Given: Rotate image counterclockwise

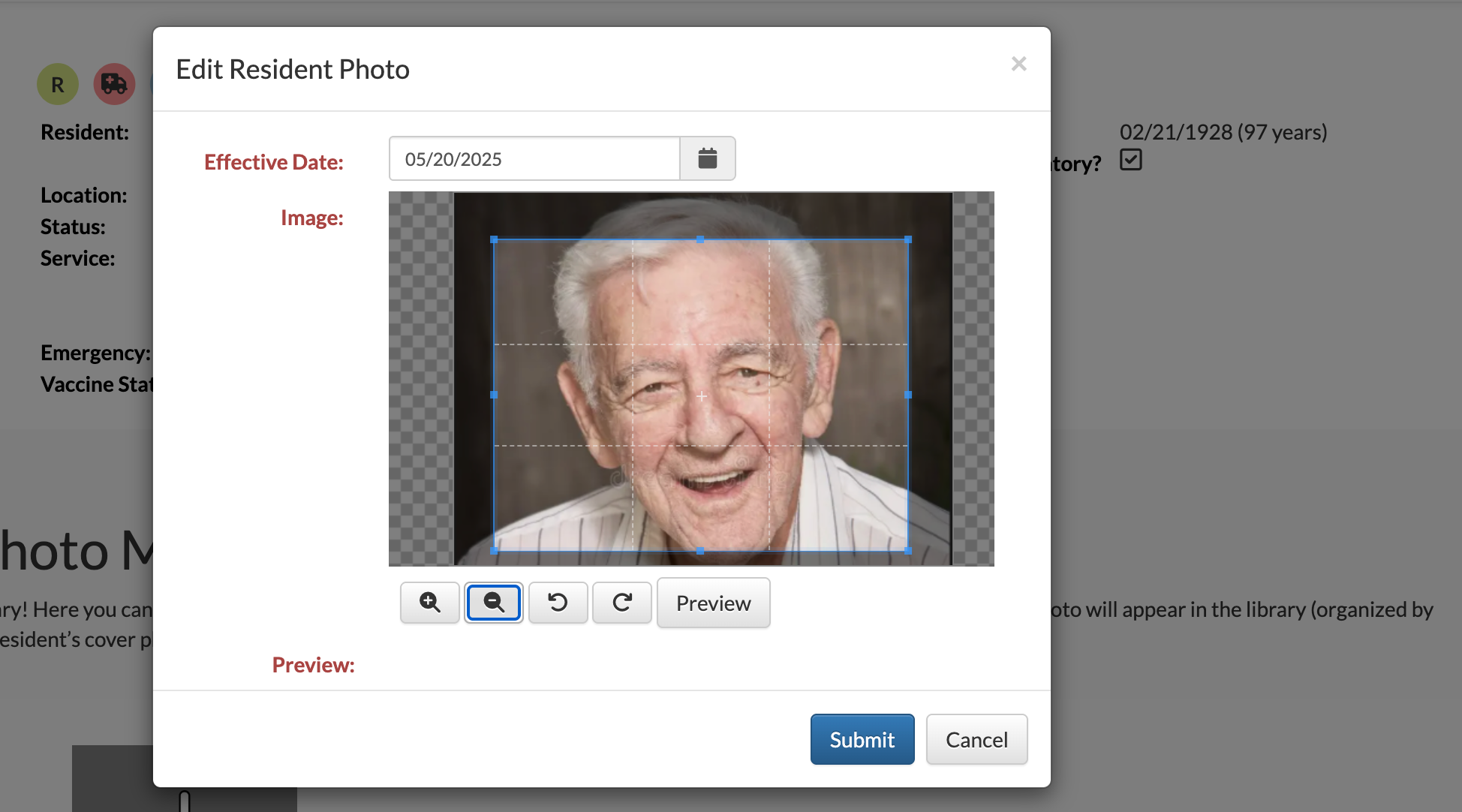Looking at the screenshot, I should [x=558, y=603].
